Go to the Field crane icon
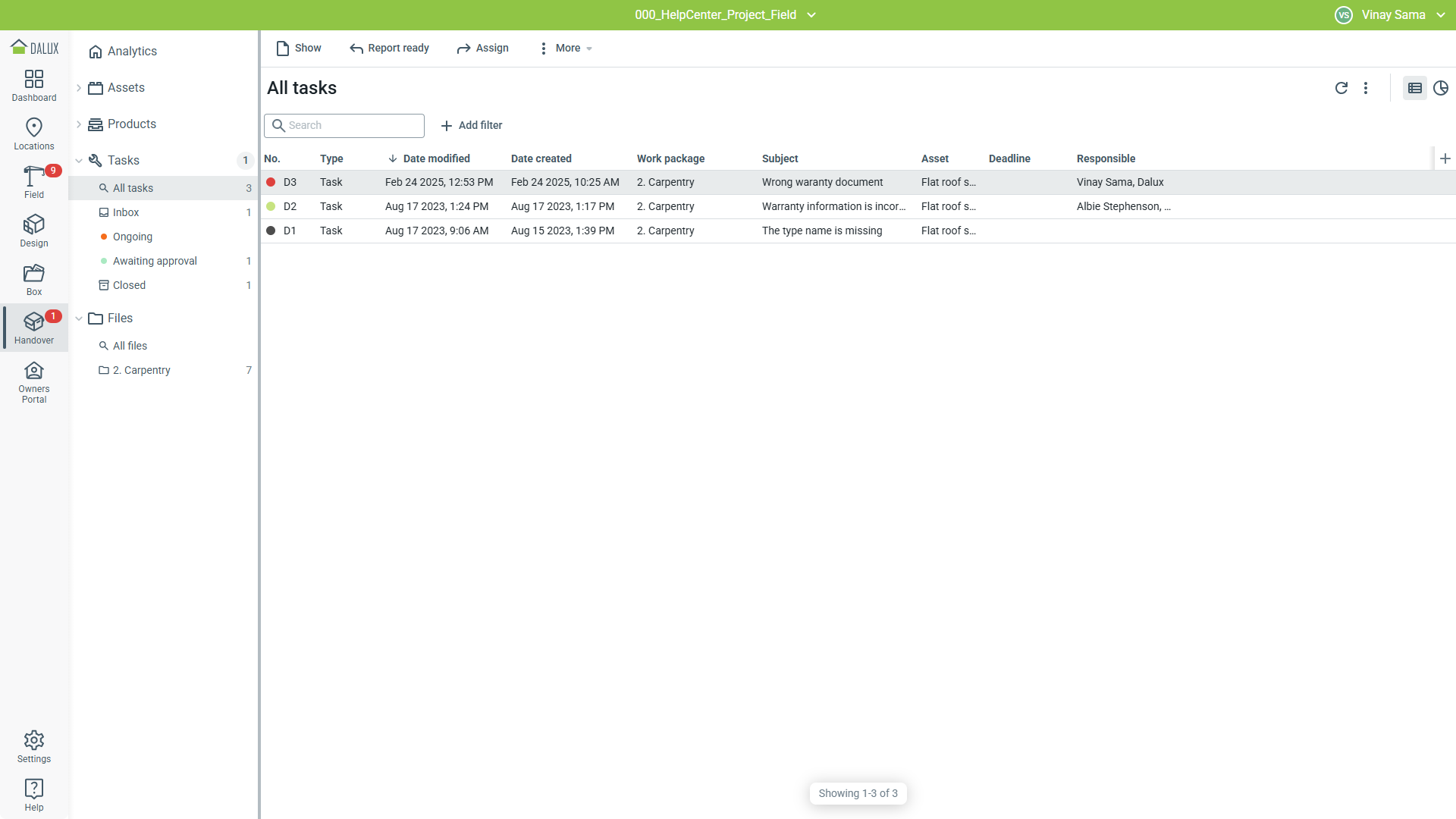Image resolution: width=1456 pixels, height=819 pixels. click(34, 176)
